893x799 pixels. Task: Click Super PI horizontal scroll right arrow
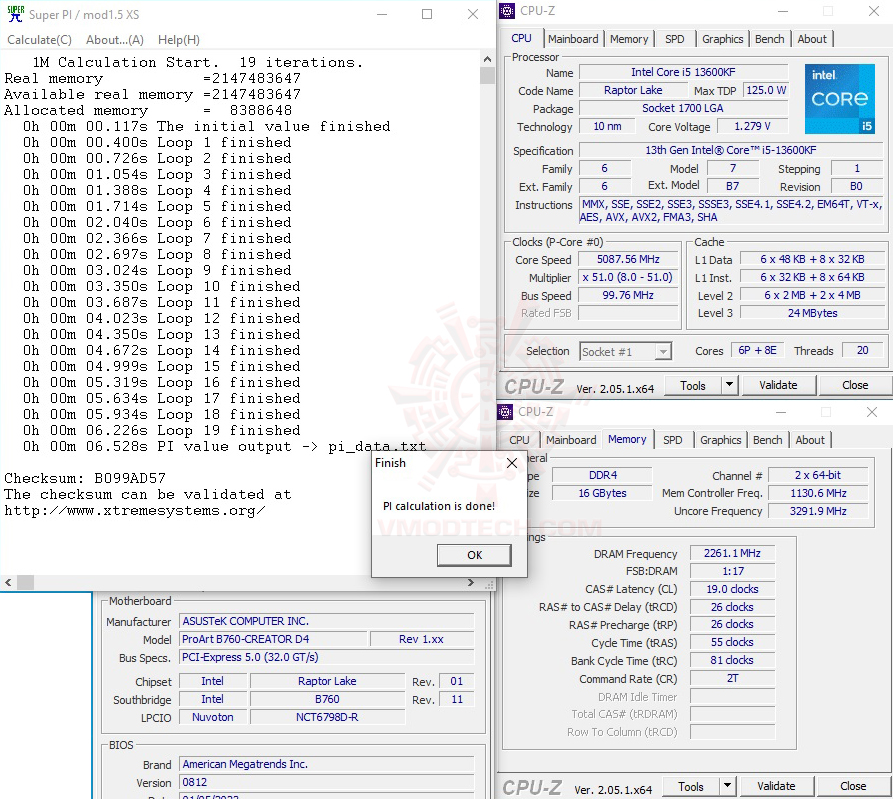coord(472,582)
